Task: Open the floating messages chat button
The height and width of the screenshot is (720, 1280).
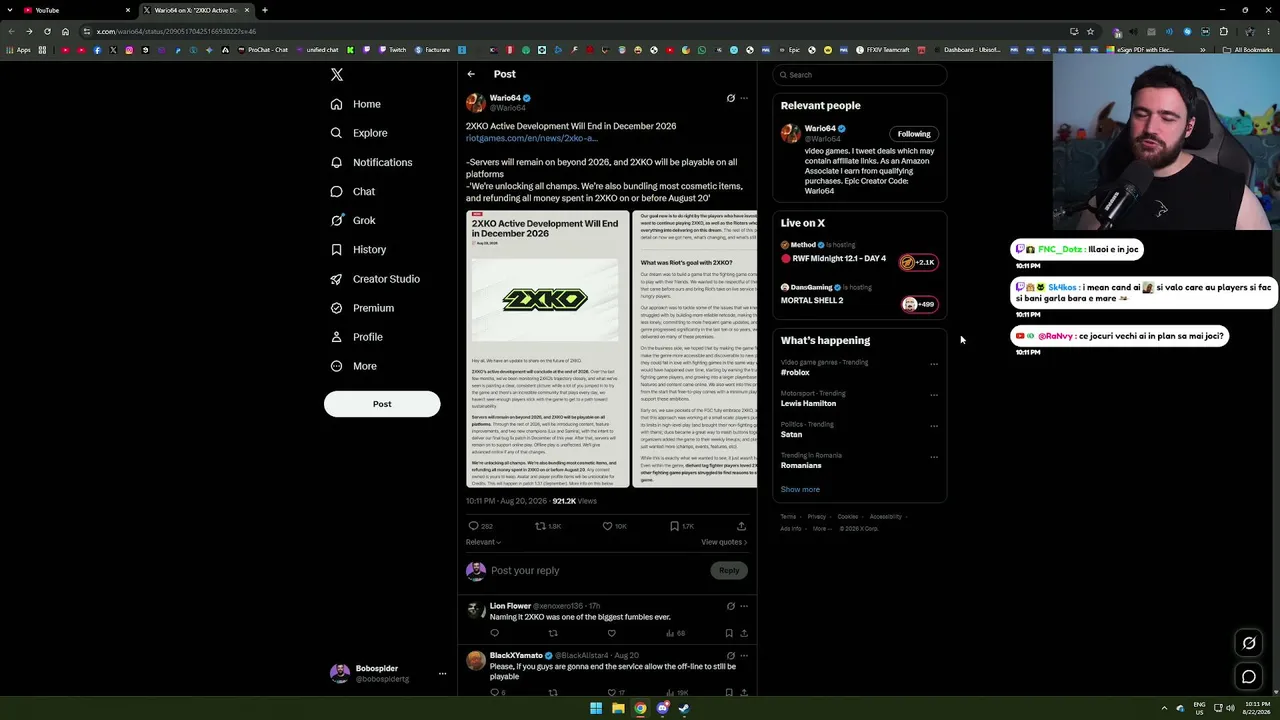Action: 1249,677
